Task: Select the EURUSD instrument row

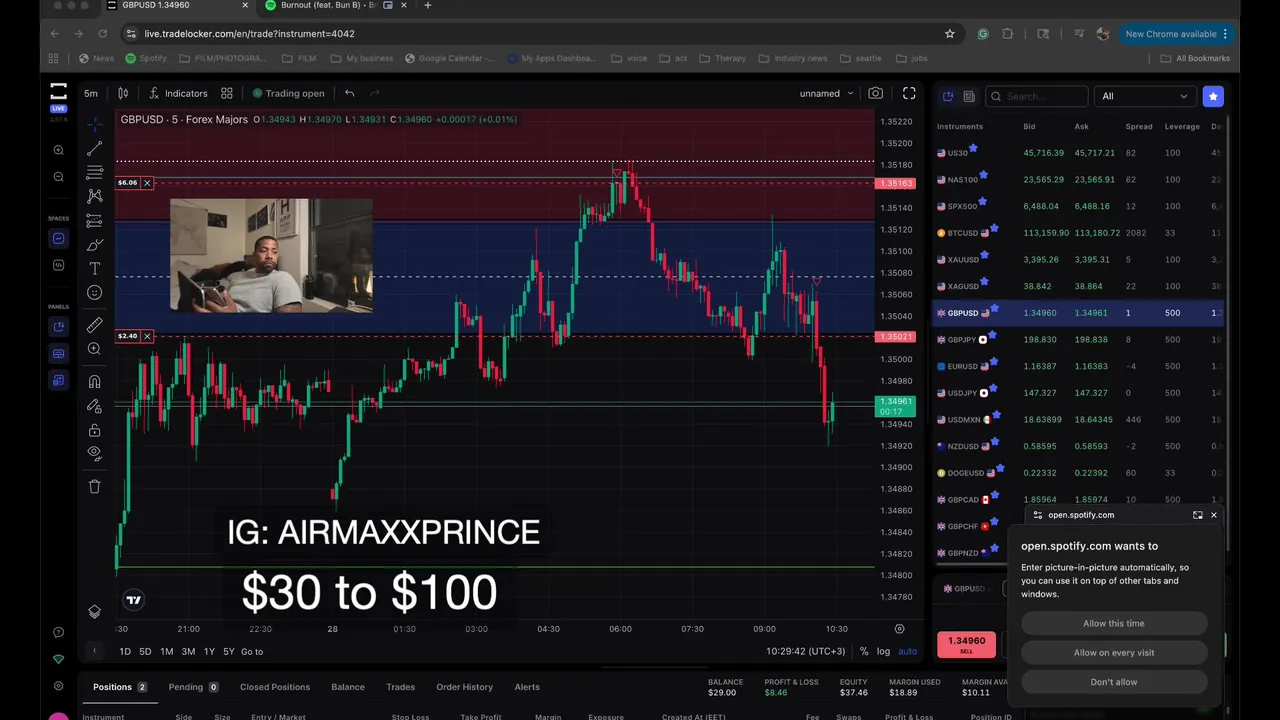Action: [1079, 366]
